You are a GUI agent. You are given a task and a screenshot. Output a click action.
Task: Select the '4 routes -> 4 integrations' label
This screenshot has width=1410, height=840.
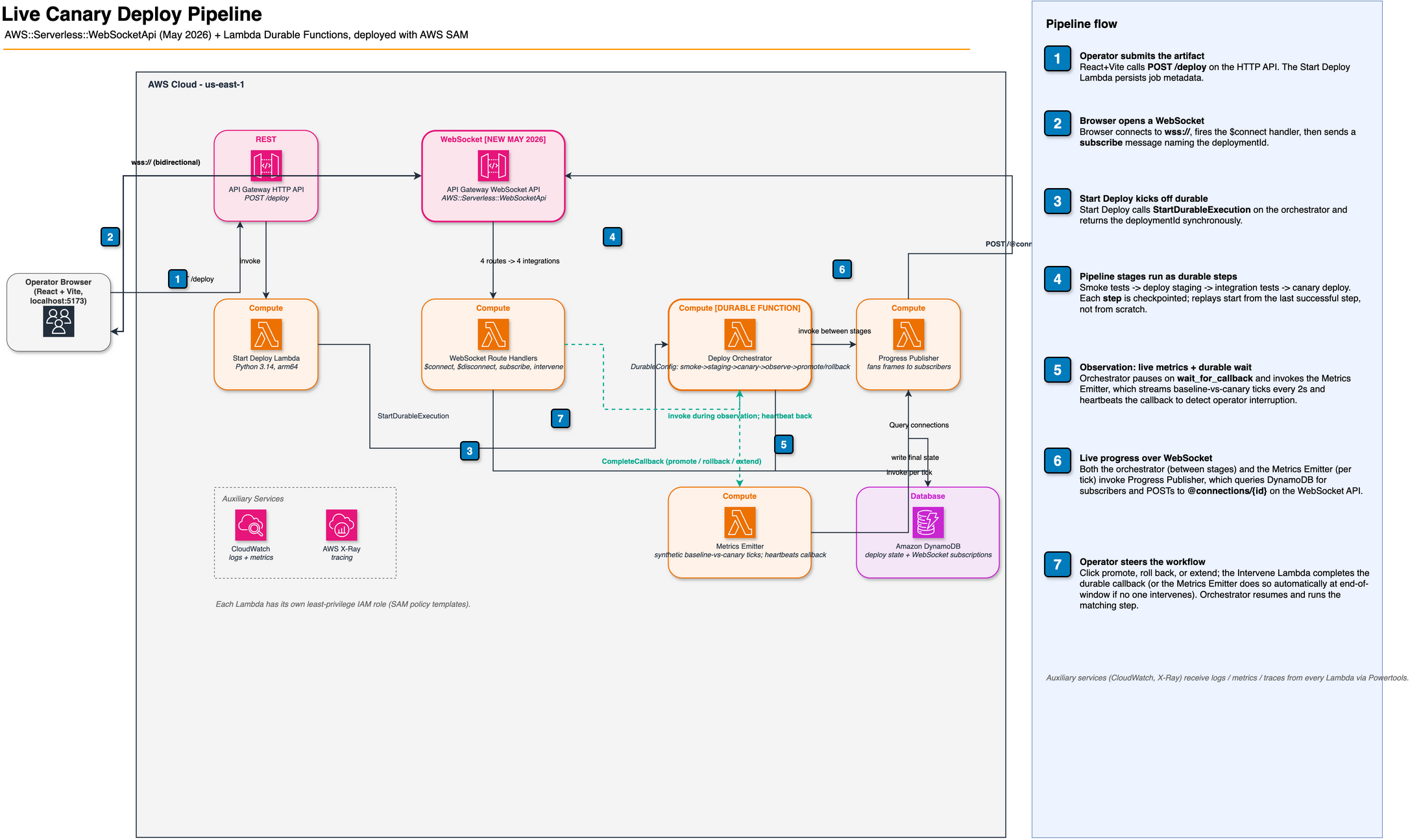[520, 261]
